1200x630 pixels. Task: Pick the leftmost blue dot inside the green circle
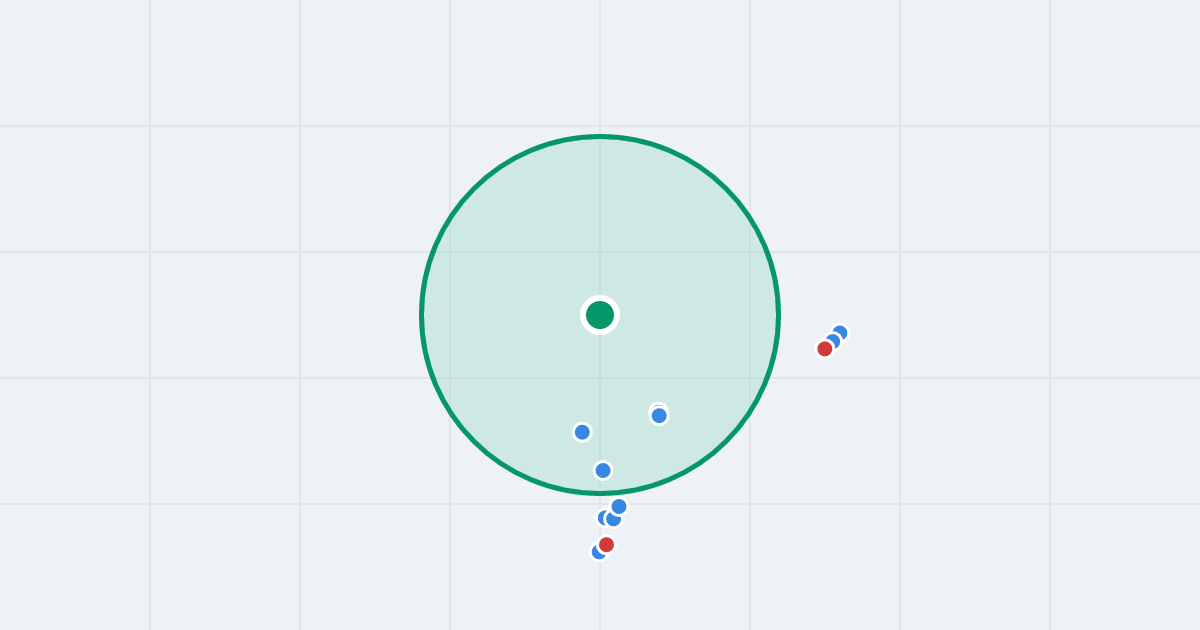pos(582,432)
